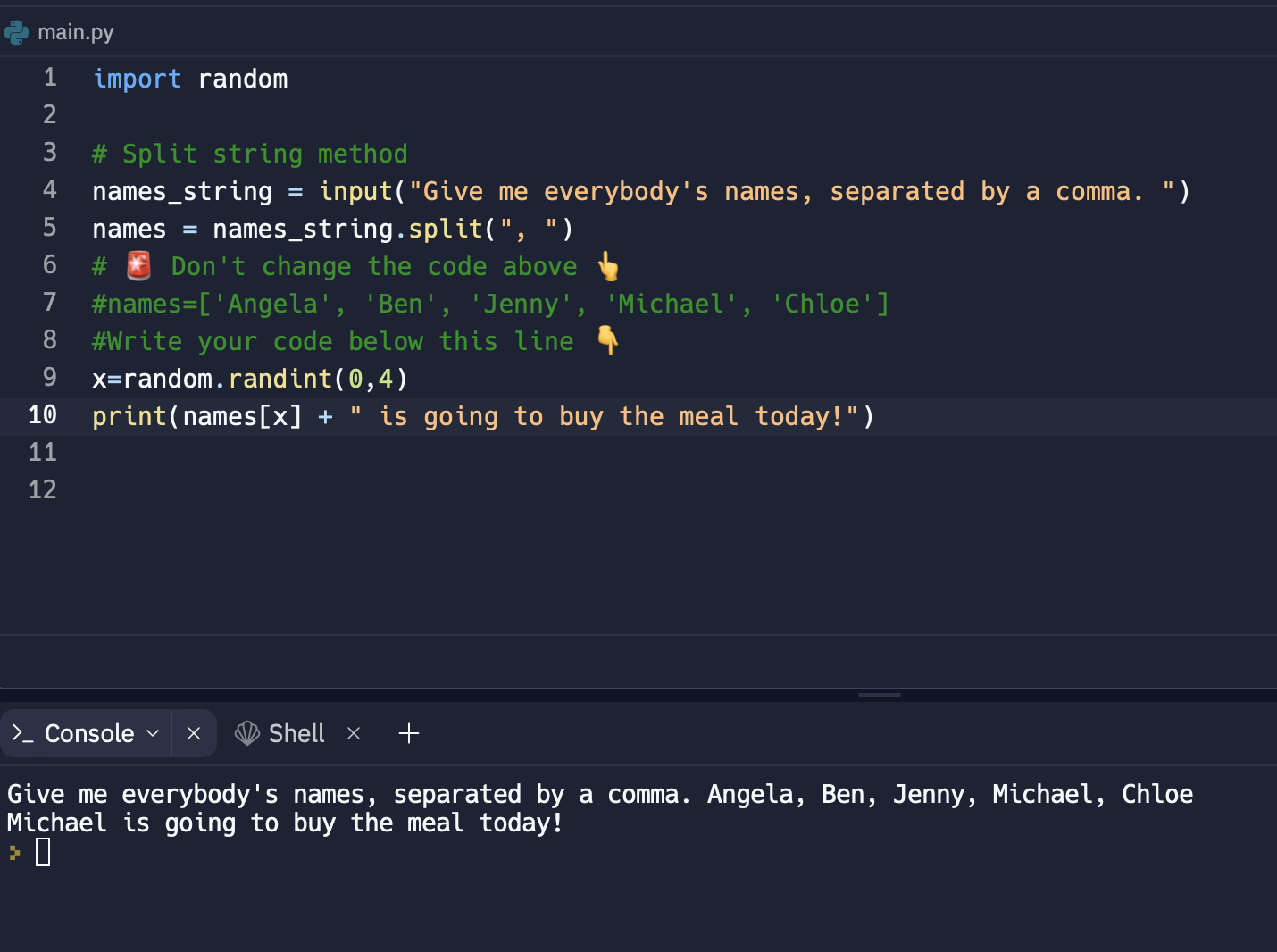
Task: Click the '# Split string method' comment
Action: click(250, 154)
